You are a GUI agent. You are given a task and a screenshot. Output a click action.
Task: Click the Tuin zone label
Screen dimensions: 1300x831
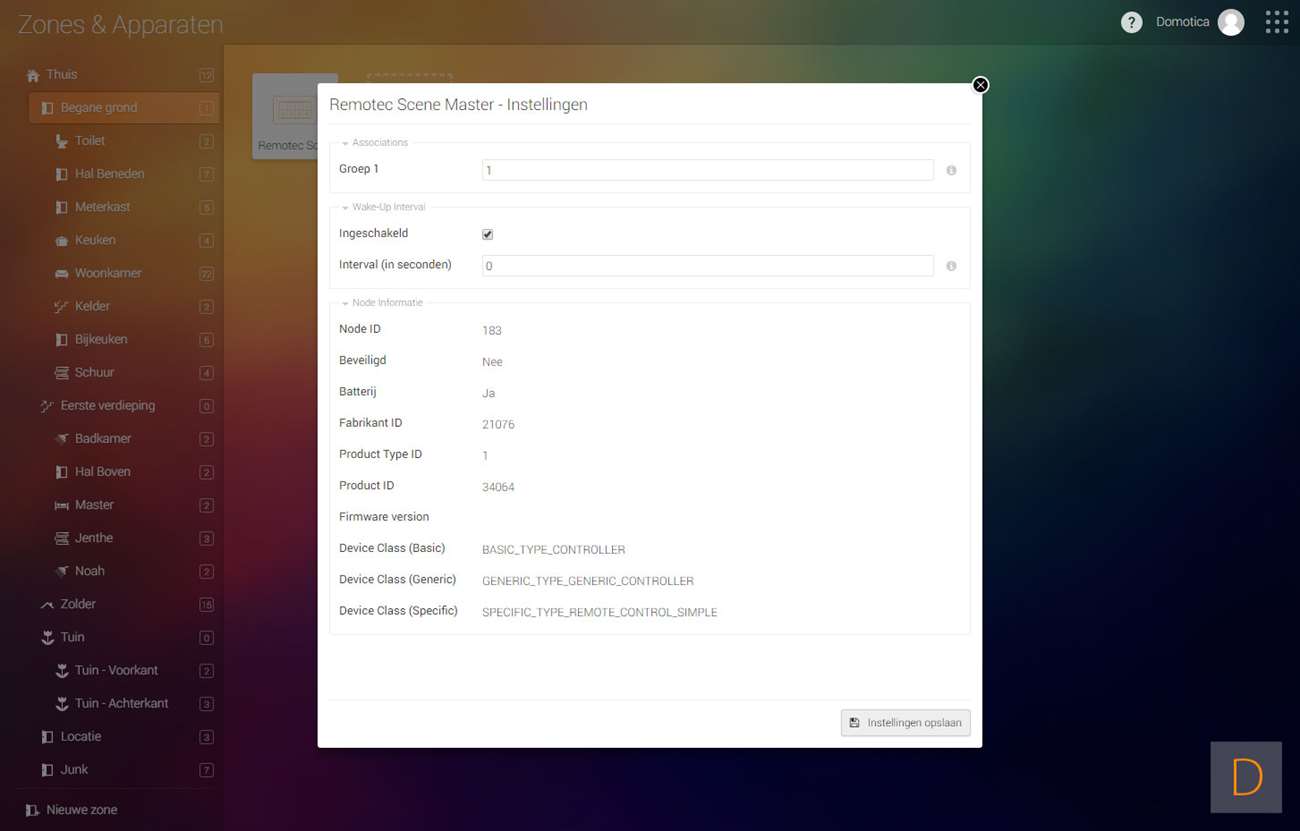(x=73, y=637)
